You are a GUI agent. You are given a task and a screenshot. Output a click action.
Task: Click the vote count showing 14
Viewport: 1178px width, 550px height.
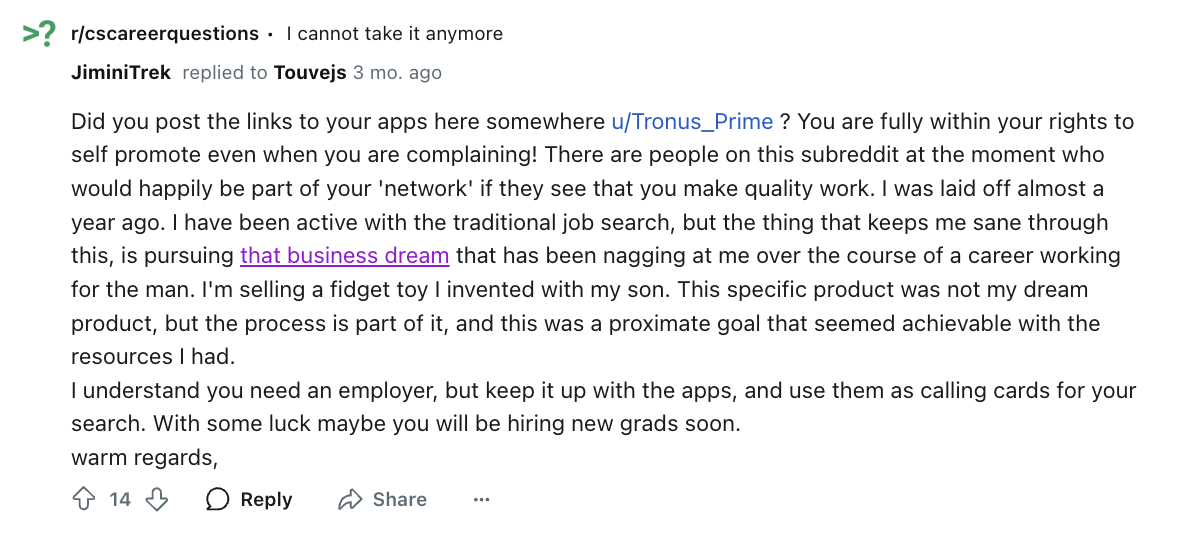click(120, 500)
